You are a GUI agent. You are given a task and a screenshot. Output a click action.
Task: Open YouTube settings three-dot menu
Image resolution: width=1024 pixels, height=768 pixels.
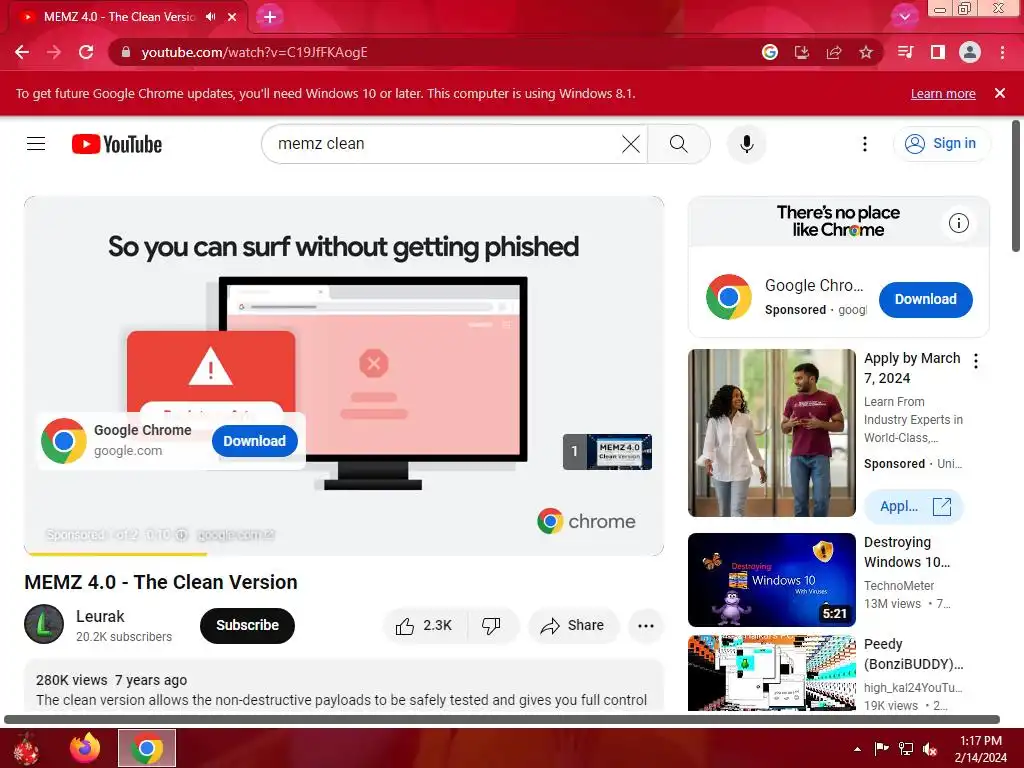(865, 144)
